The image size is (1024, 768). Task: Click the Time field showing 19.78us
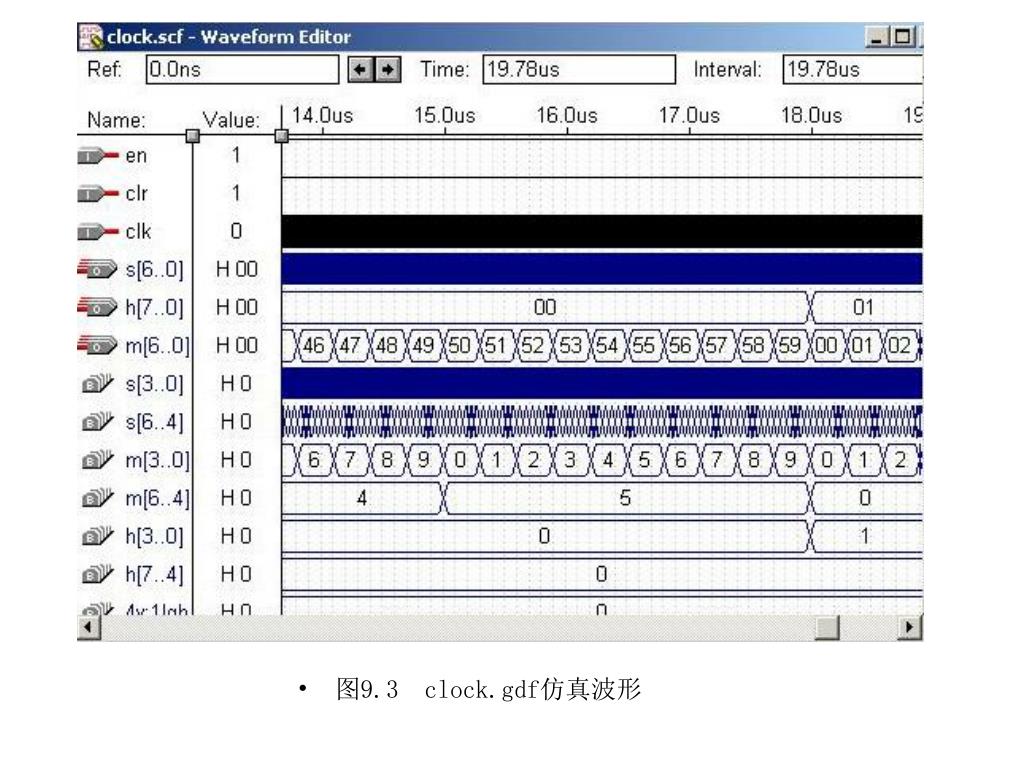point(579,69)
